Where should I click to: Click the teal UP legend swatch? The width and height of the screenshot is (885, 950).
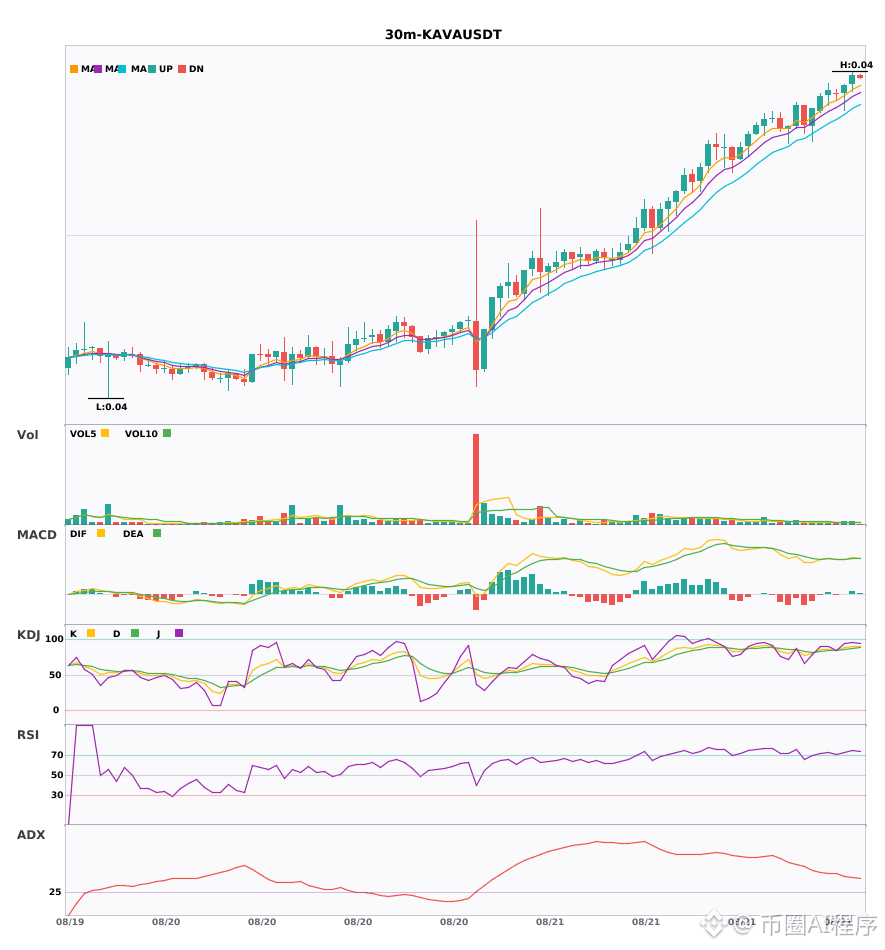(152, 69)
